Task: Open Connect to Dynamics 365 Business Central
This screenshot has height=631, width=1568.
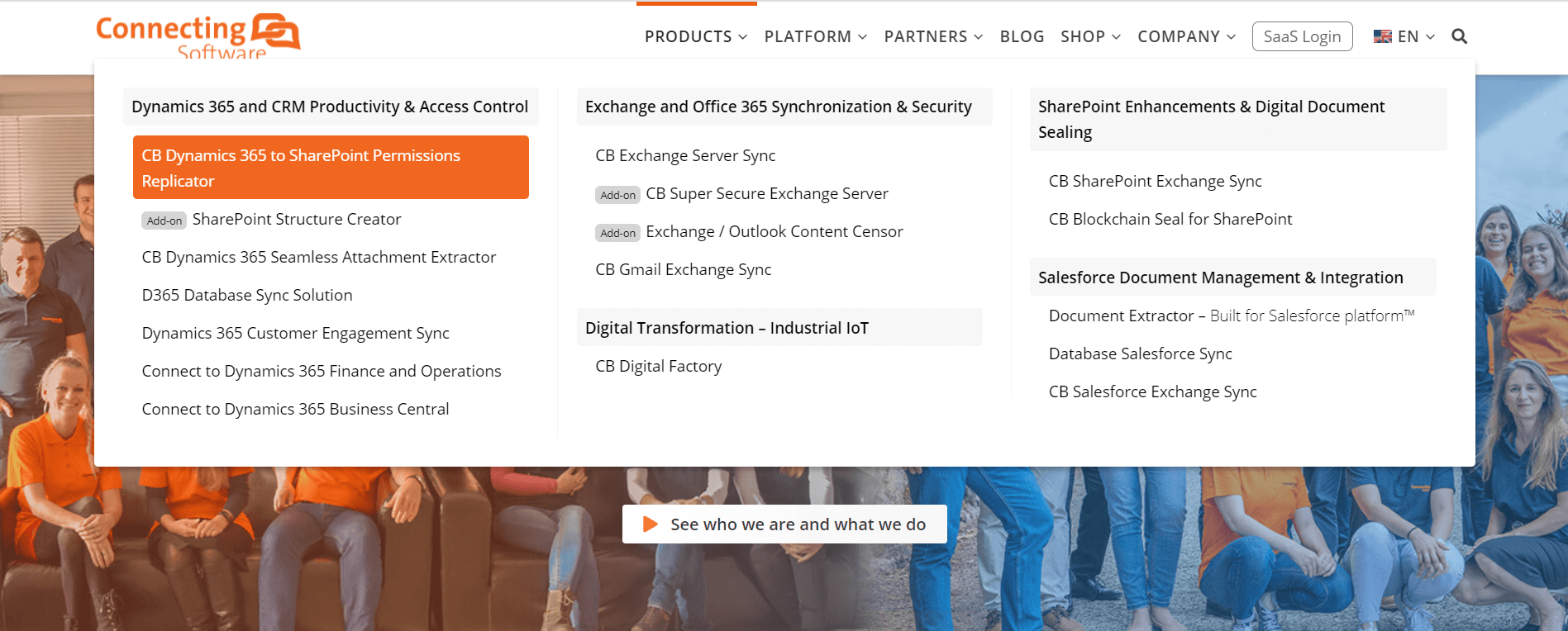Action: [x=296, y=409]
